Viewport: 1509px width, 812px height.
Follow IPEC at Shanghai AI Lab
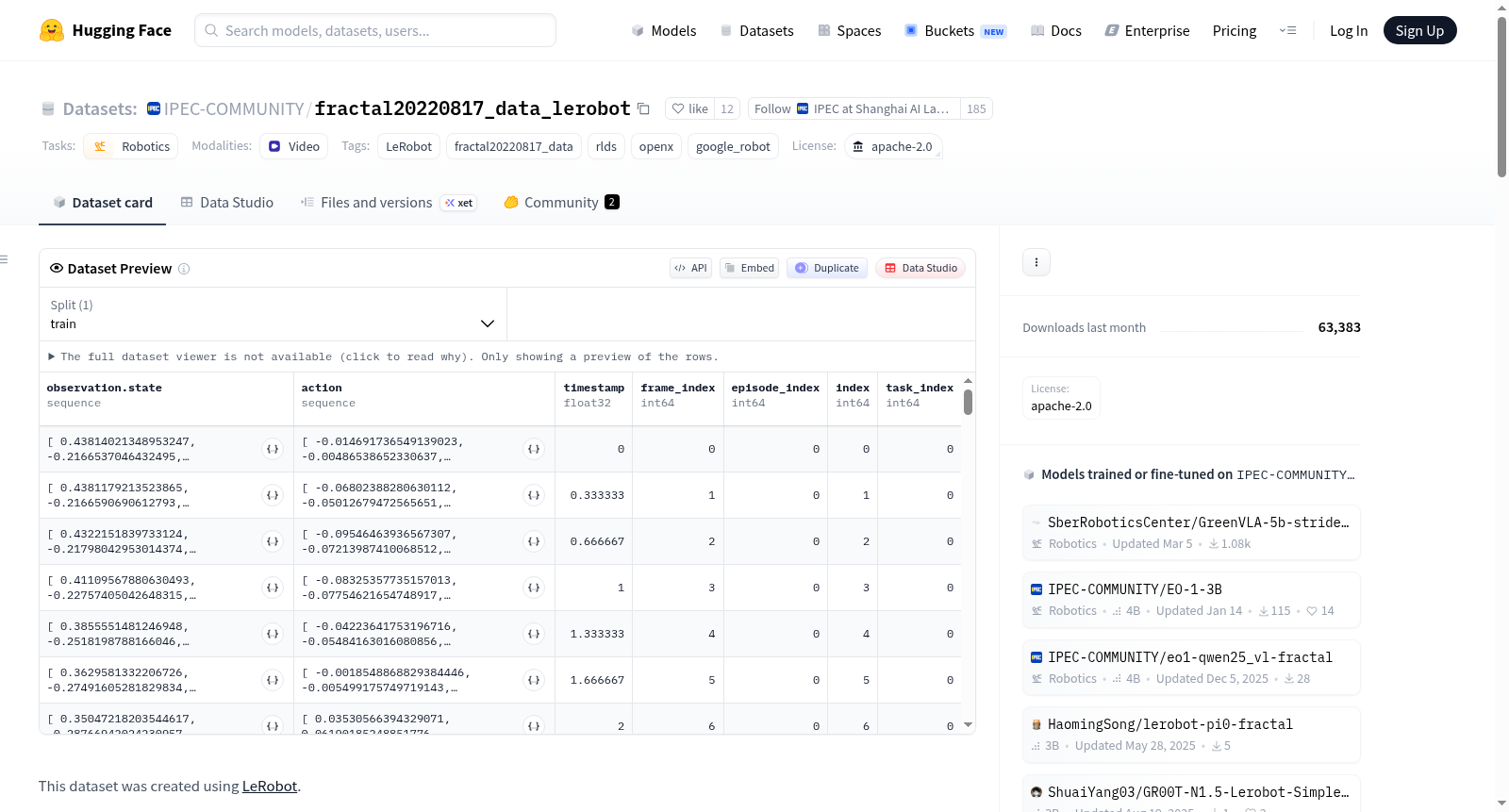click(854, 108)
